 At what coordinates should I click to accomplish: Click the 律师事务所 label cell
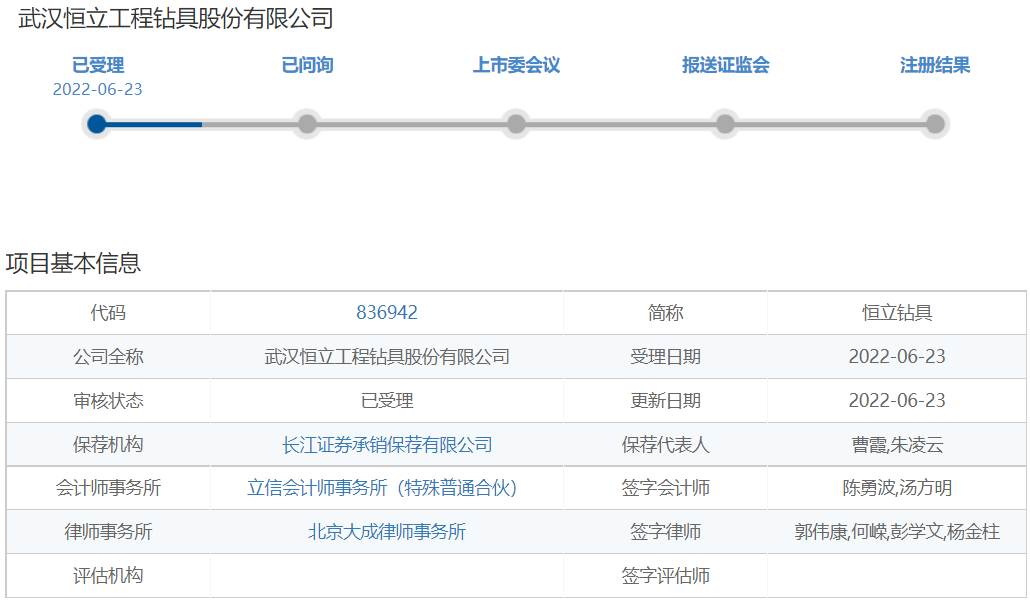tap(108, 532)
